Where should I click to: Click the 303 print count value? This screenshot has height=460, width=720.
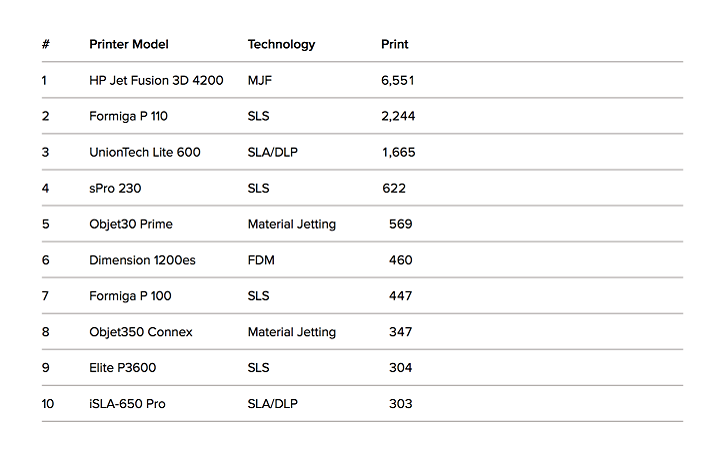click(400, 404)
